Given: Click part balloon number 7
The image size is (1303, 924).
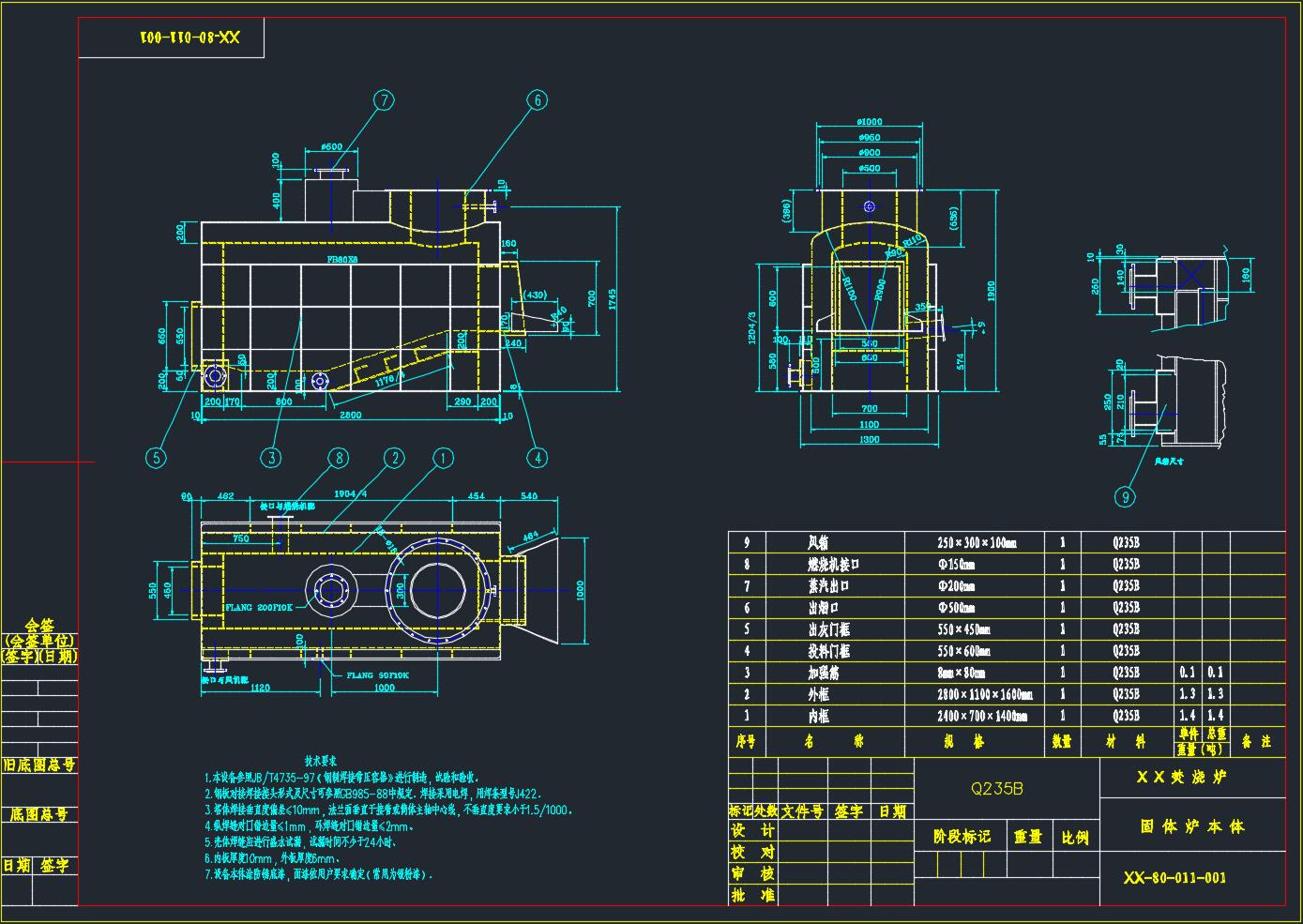Looking at the screenshot, I should click(x=384, y=100).
